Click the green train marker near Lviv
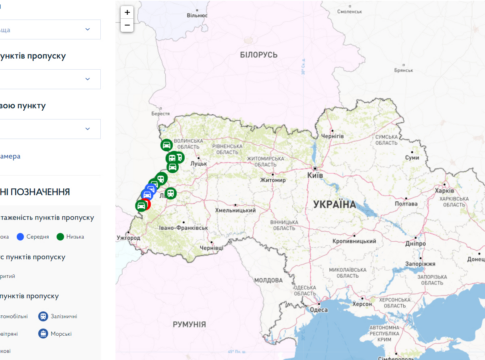 point(170,193)
